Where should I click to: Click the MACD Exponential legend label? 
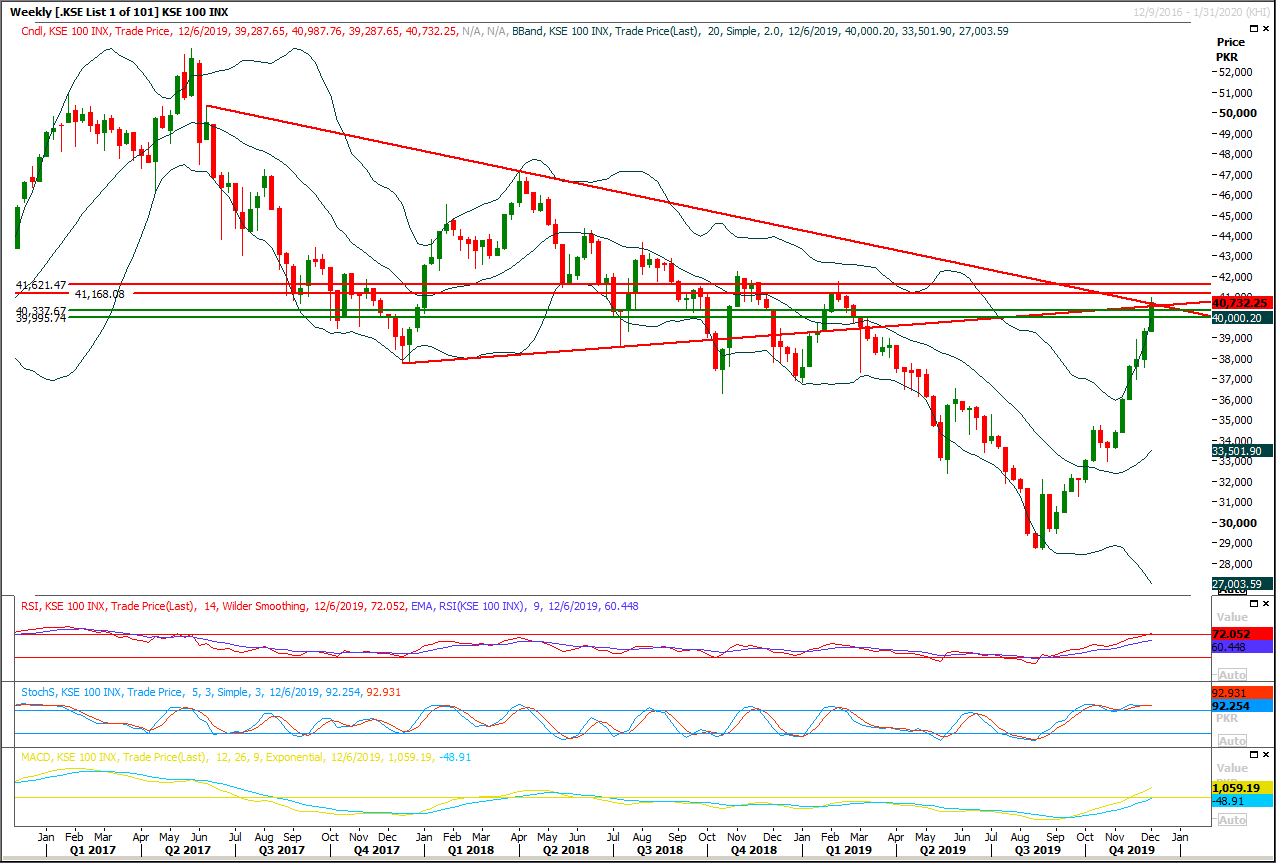pyautogui.click(x=246, y=757)
